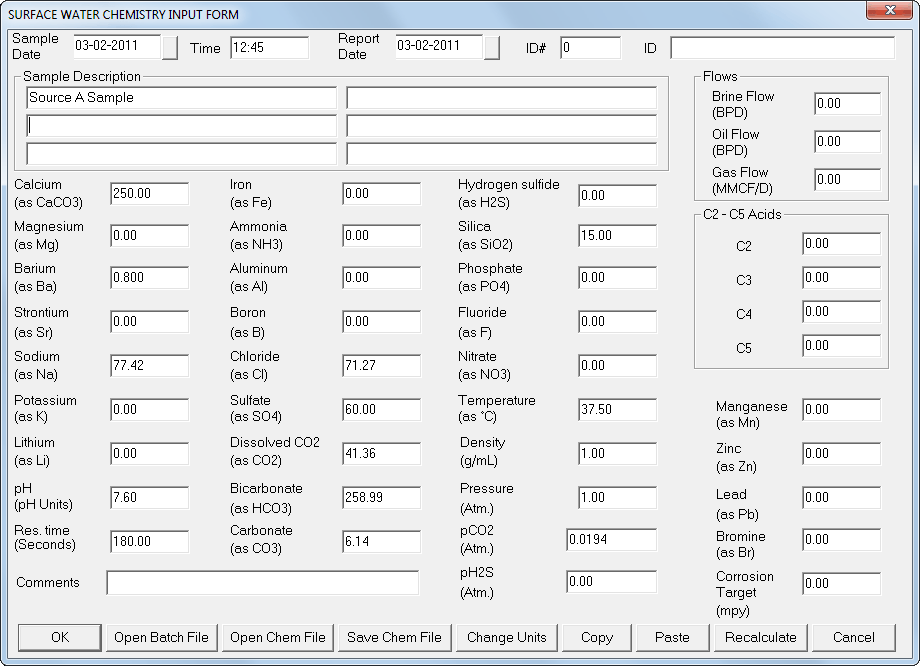The image size is (920, 666).
Task: Click Change Units button
Action: coord(506,637)
